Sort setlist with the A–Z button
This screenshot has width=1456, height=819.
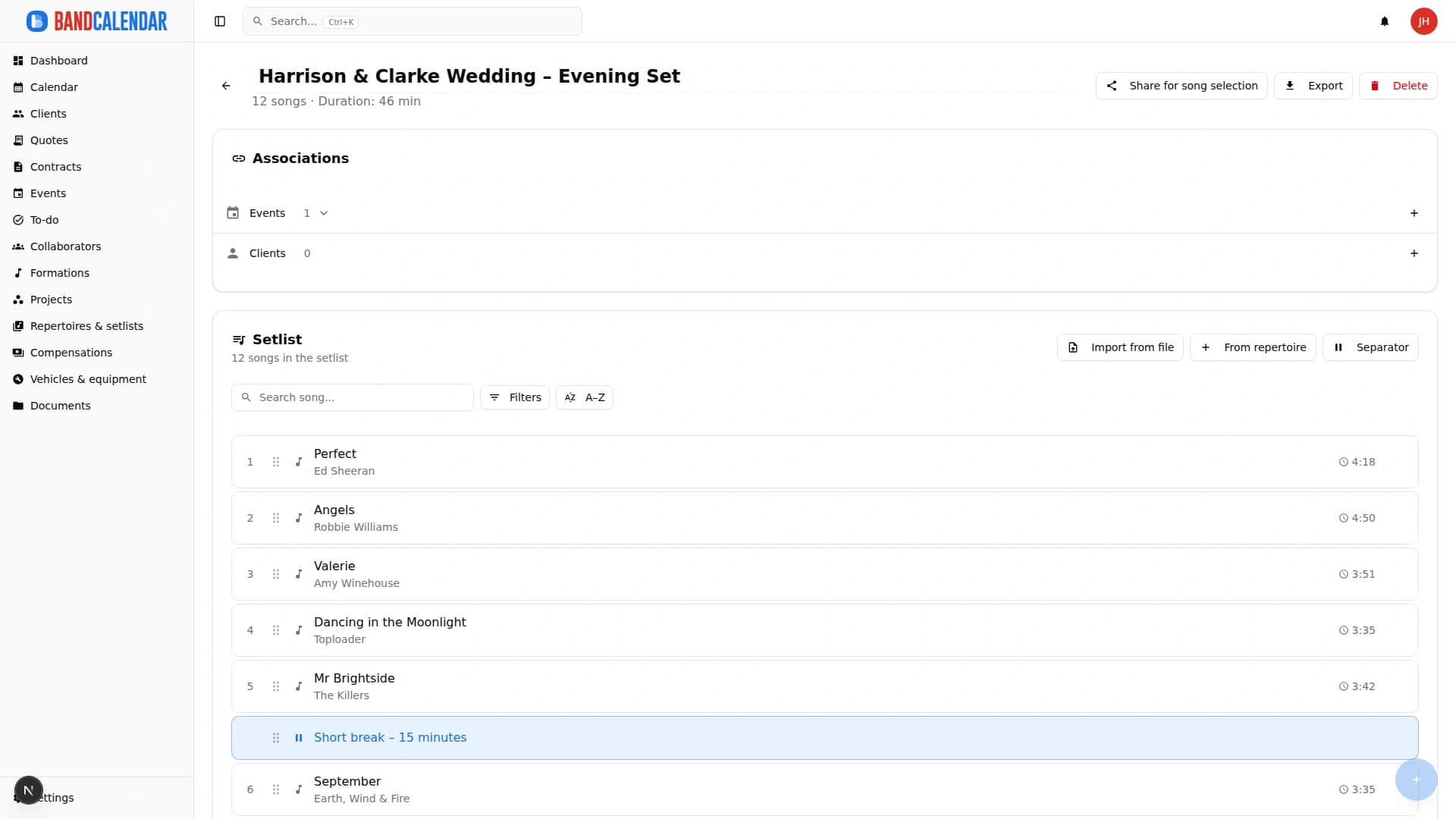[585, 397]
